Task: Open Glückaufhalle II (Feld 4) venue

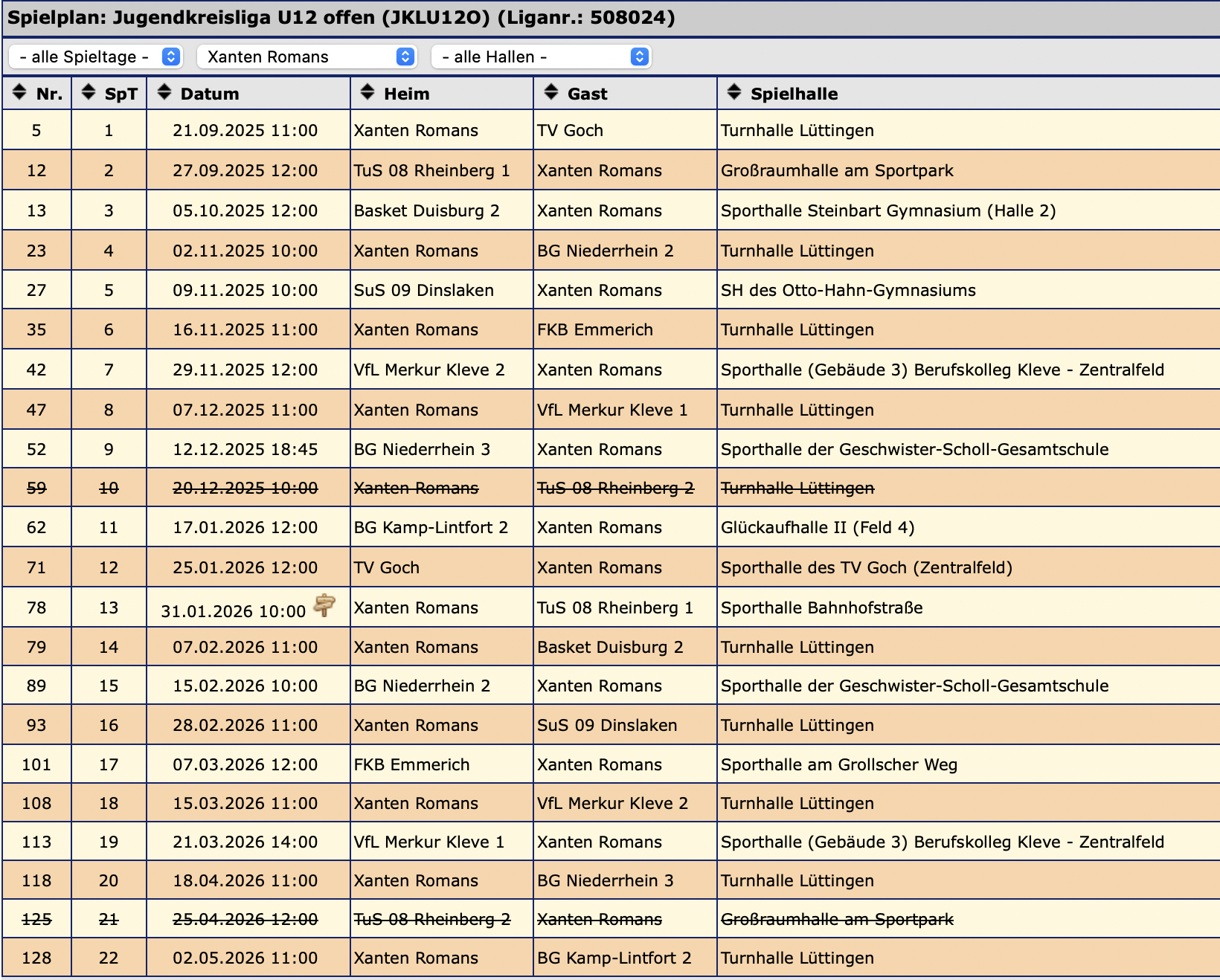Action: click(817, 527)
